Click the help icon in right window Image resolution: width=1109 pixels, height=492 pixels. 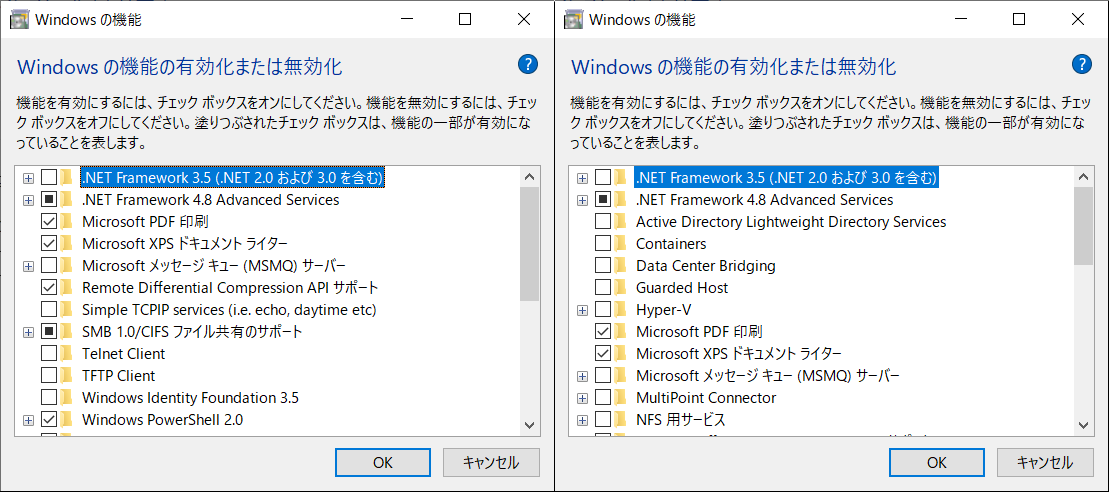tap(1081, 64)
